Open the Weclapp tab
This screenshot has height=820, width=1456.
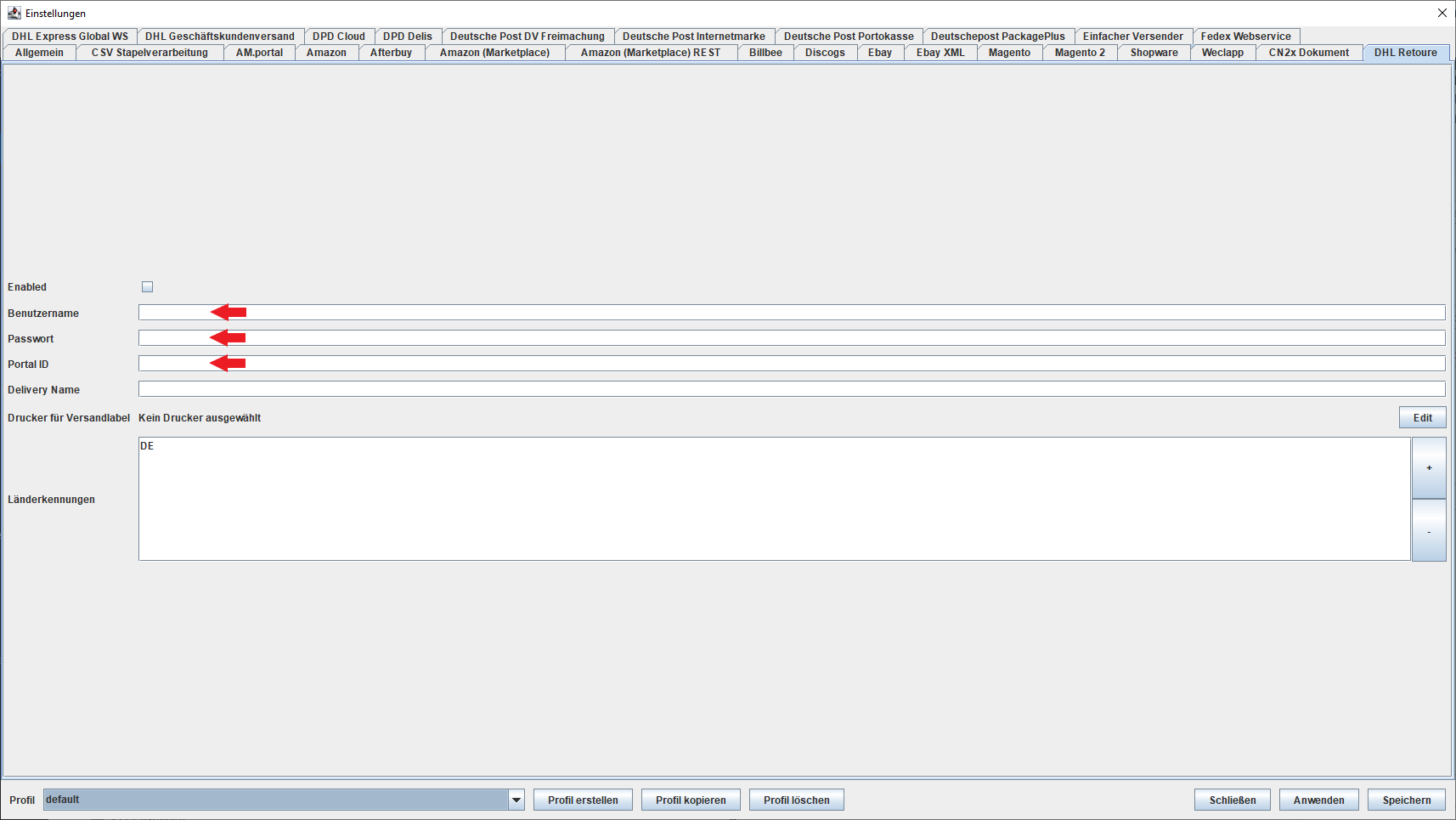point(1222,53)
